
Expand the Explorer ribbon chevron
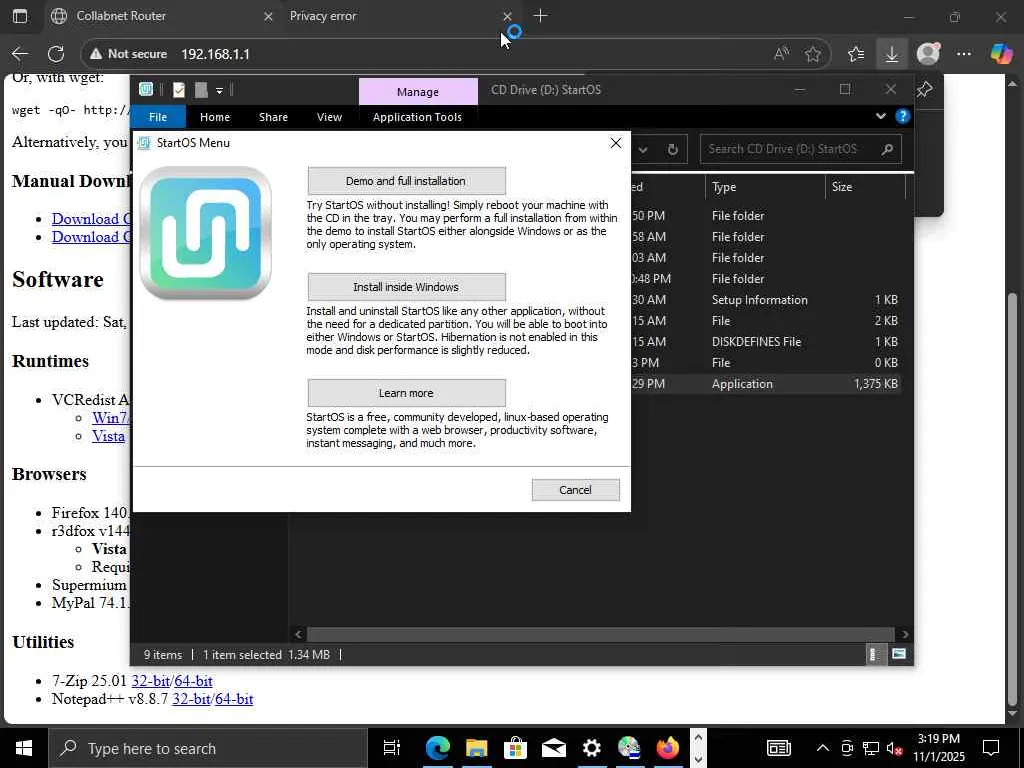880,116
